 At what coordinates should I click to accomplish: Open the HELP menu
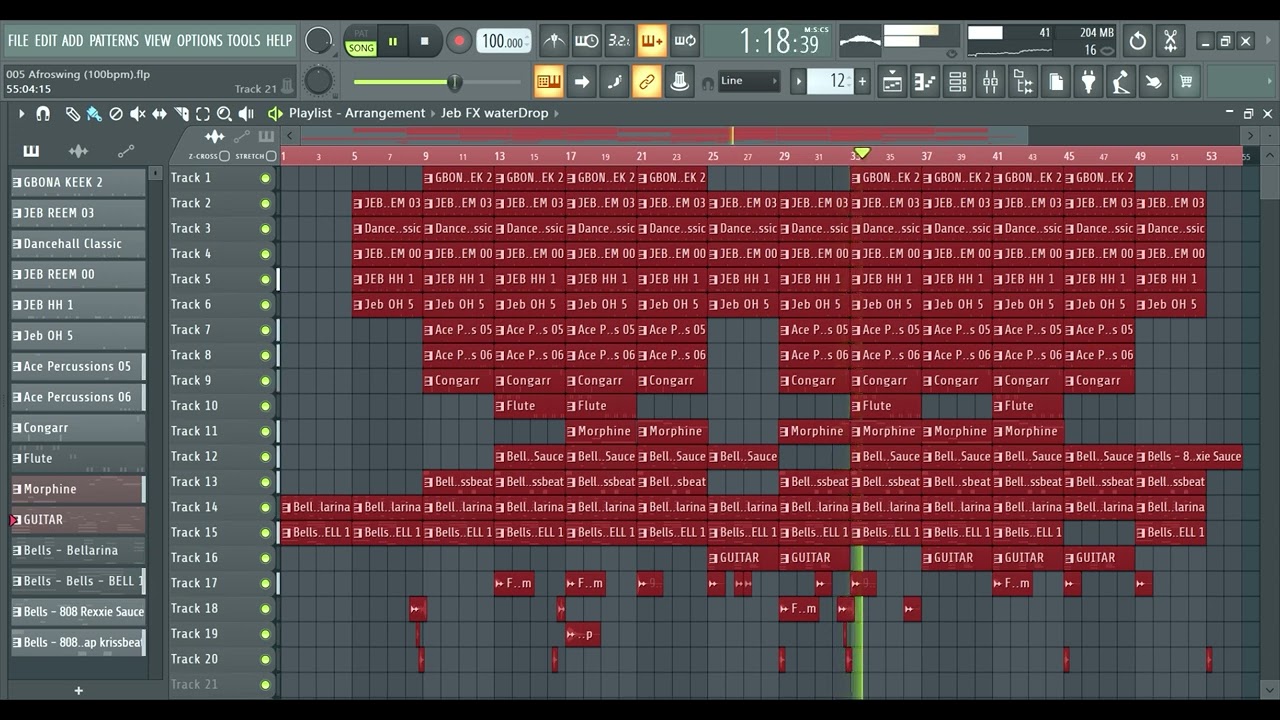pyautogui.click(x=279, y=41)
